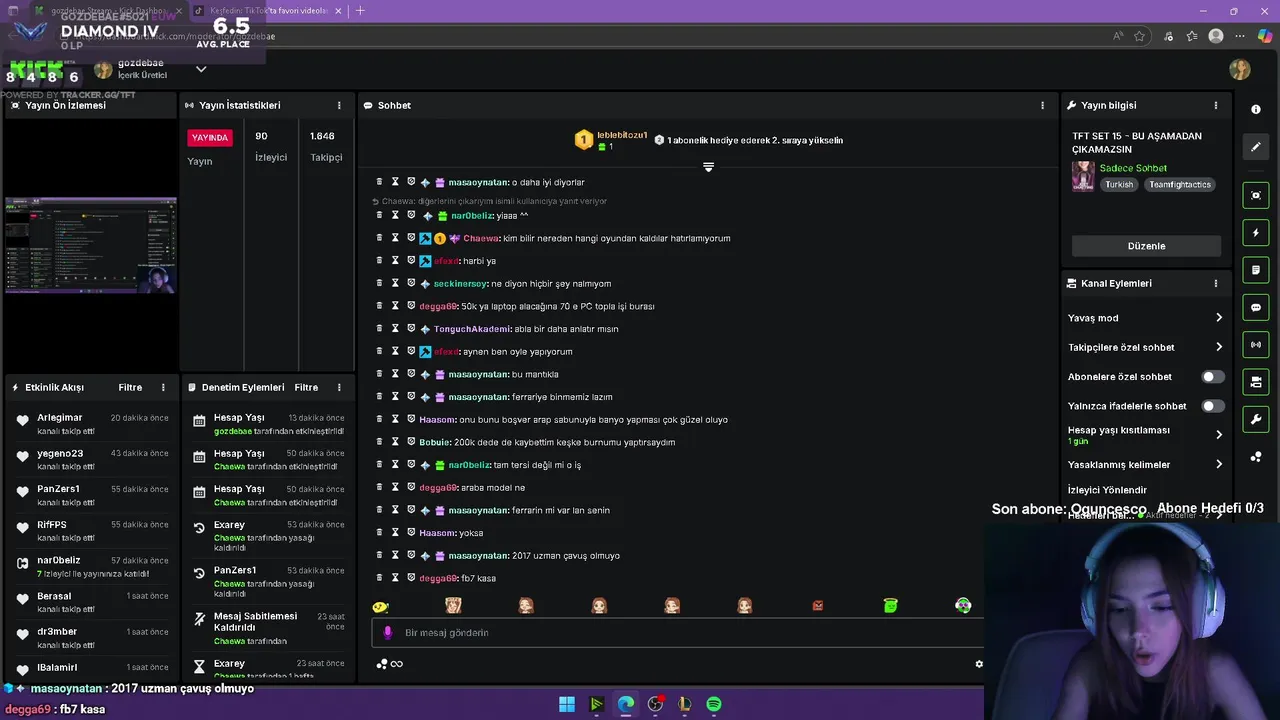Screen dimensions: 1280x720
Task: Insert the headphones character emote
Action: click(963, 605)
